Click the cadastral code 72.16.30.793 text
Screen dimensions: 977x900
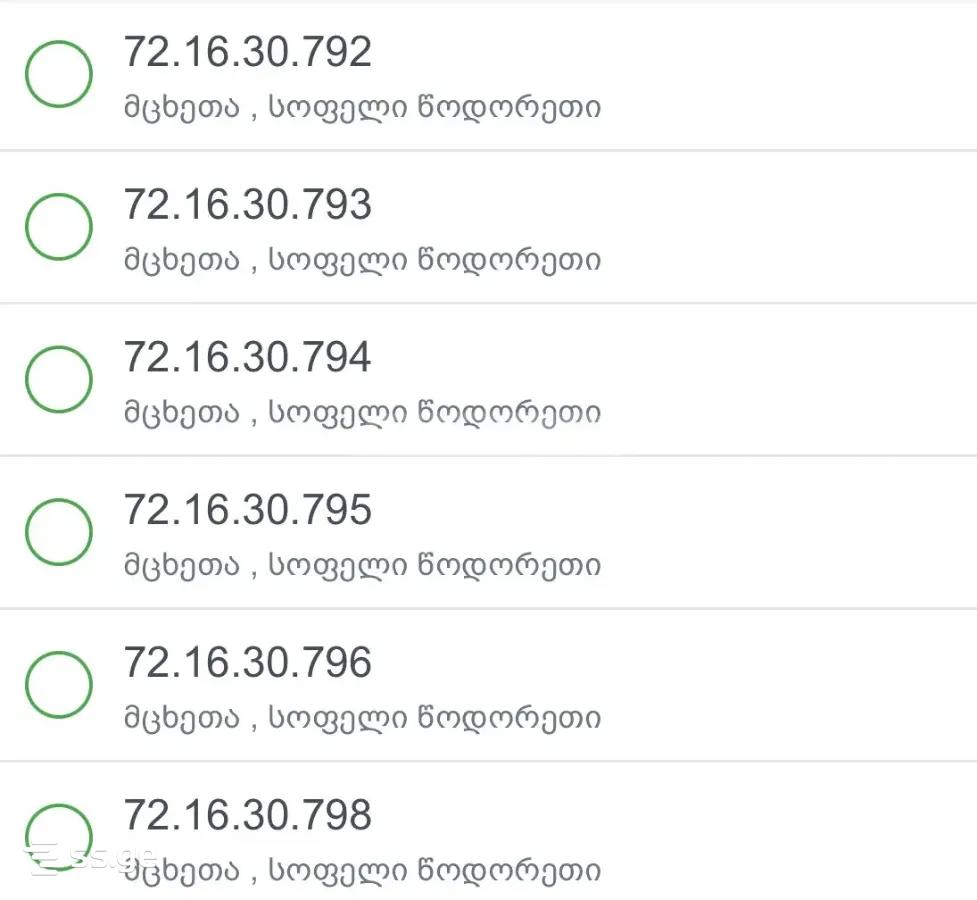coord(247,204)
